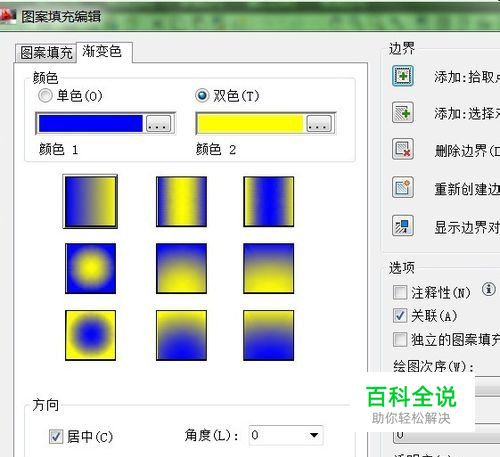This screenshot has height=457, width=500.
Task: Click the View Selections boundary icon
Action: [x=403, y=226]
